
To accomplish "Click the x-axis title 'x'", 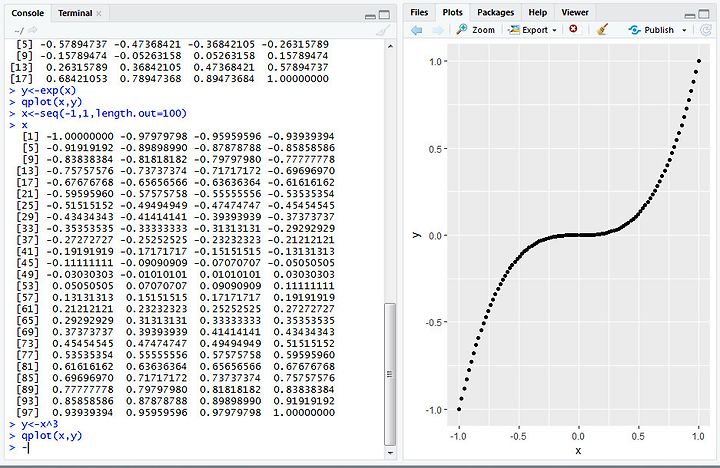I will click(x=578, y=451).
